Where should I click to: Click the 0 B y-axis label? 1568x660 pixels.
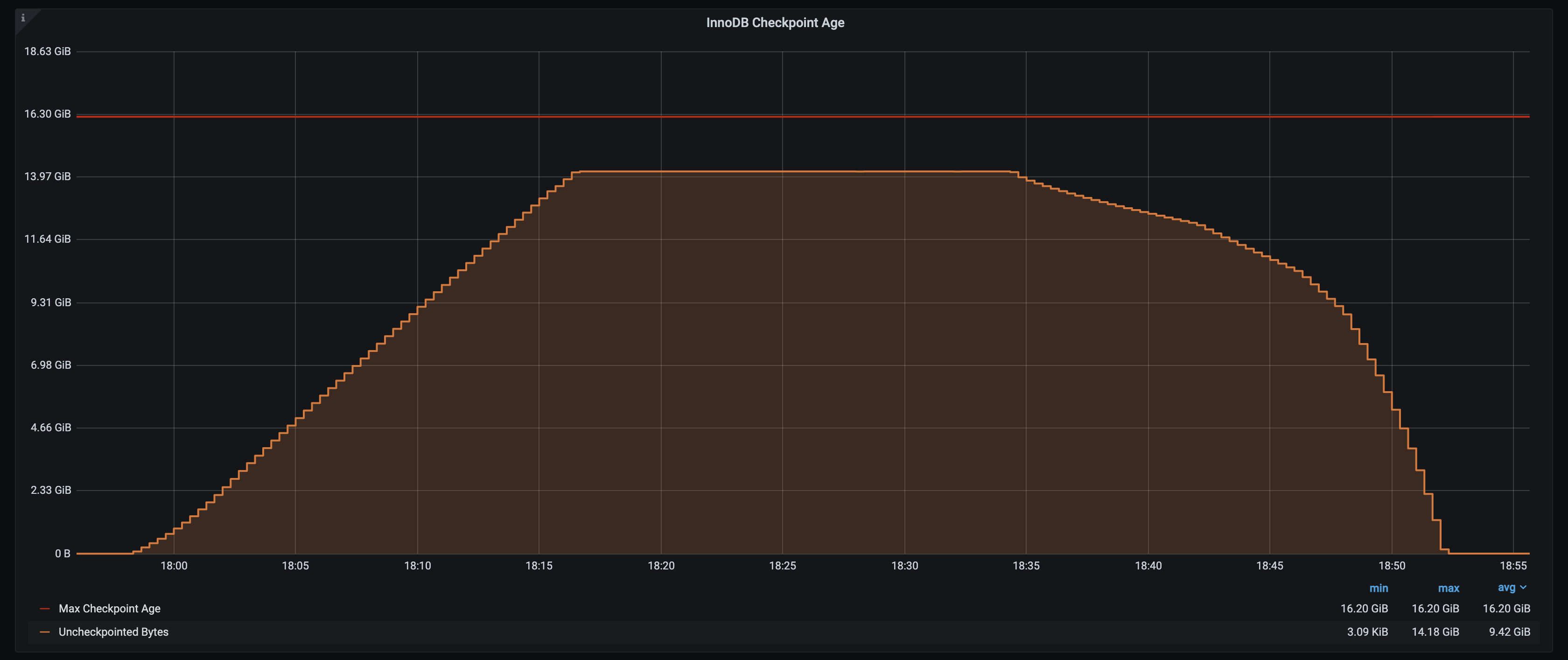pos(63,554)
